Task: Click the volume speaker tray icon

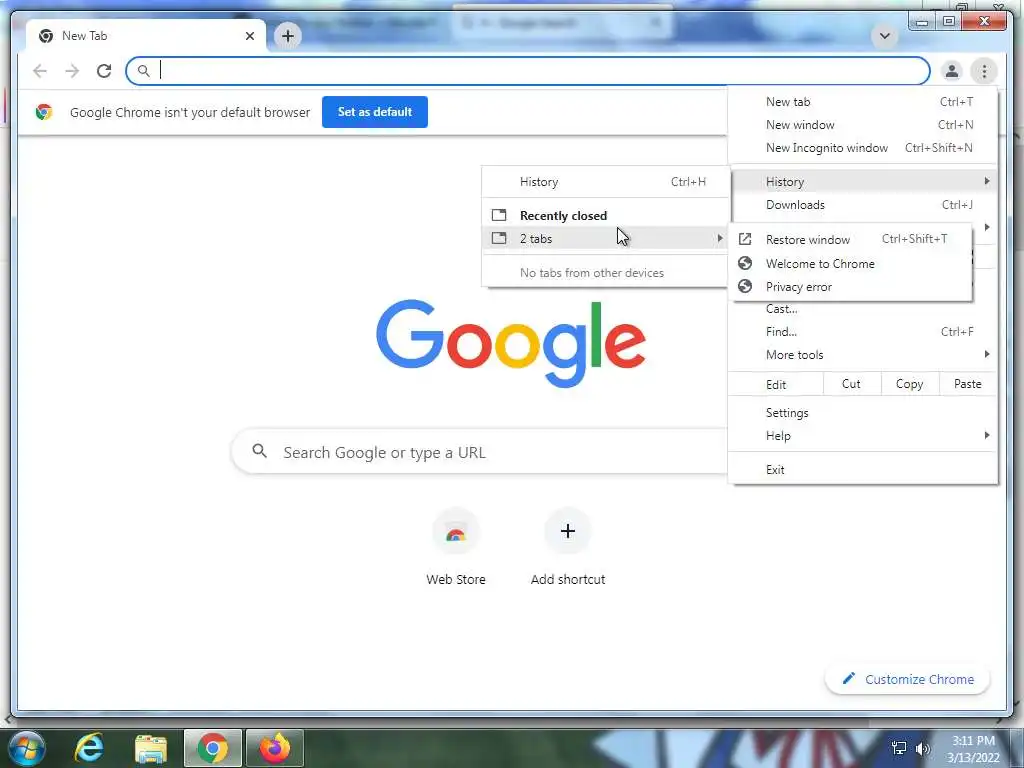Action: (923, 748)
